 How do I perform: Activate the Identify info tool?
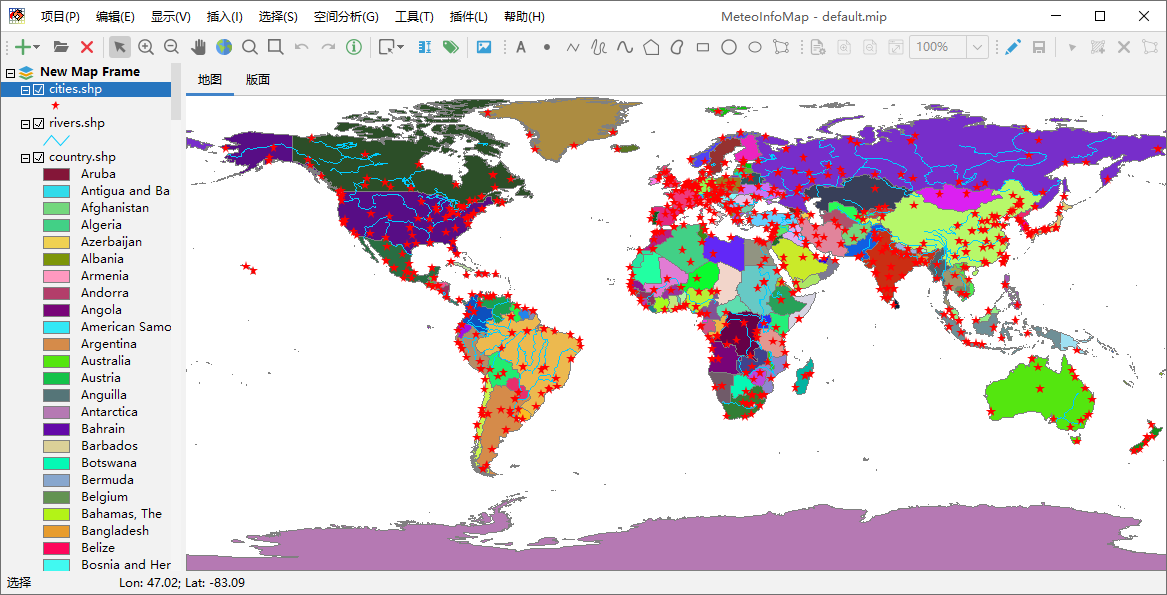click(354, 47)
